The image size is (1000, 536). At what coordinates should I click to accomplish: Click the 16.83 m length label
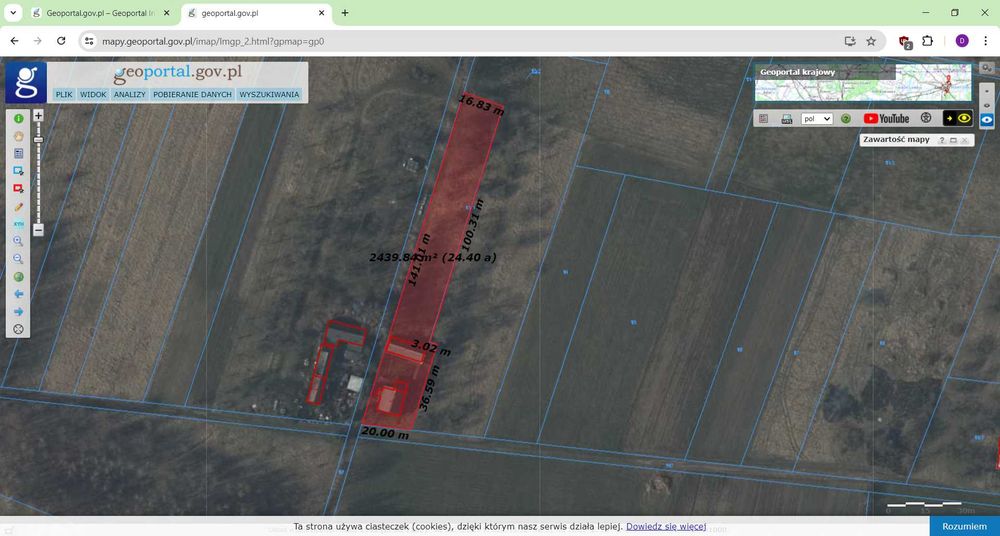[481, 105]
